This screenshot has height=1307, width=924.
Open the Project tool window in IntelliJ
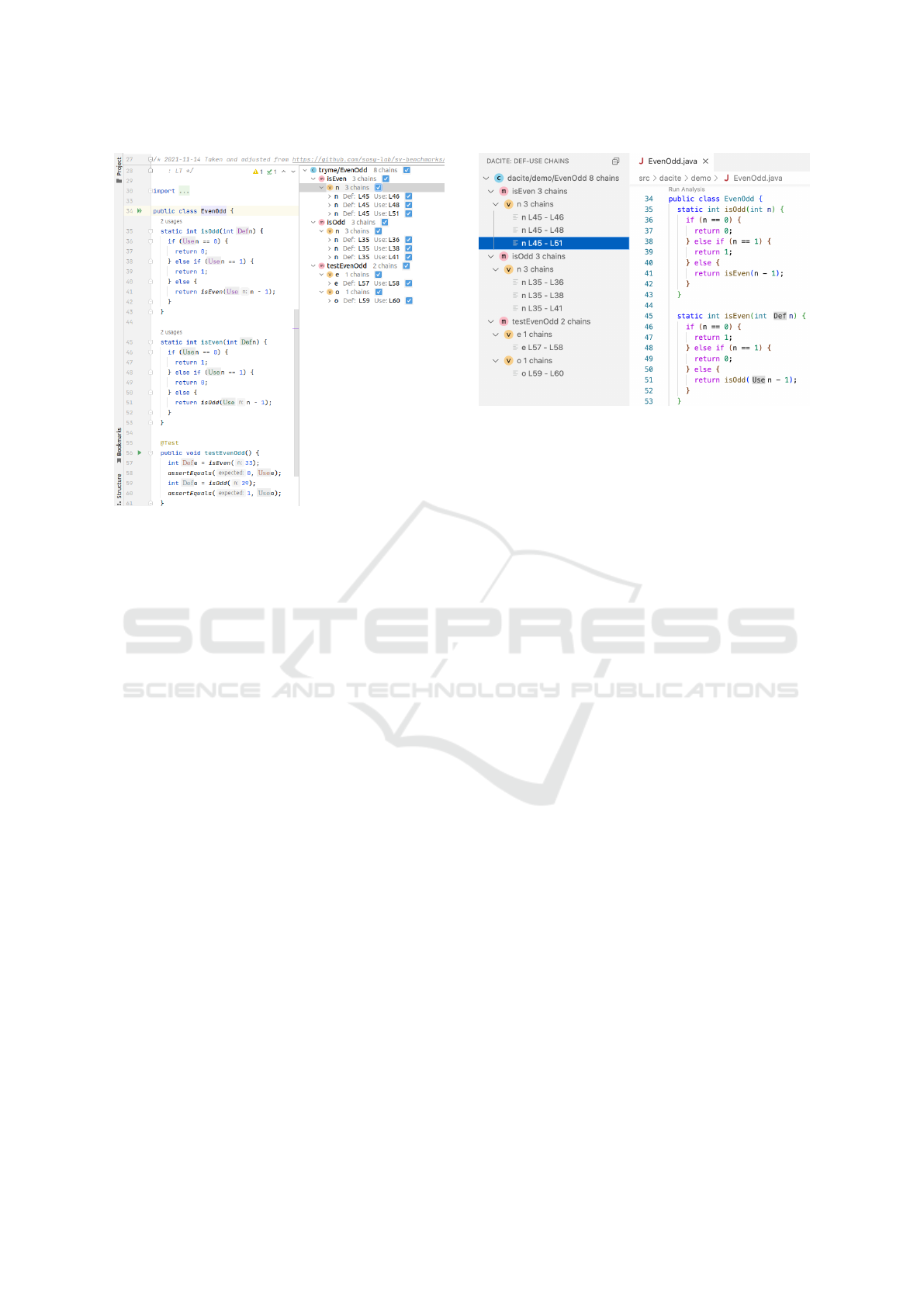[119, 169]
